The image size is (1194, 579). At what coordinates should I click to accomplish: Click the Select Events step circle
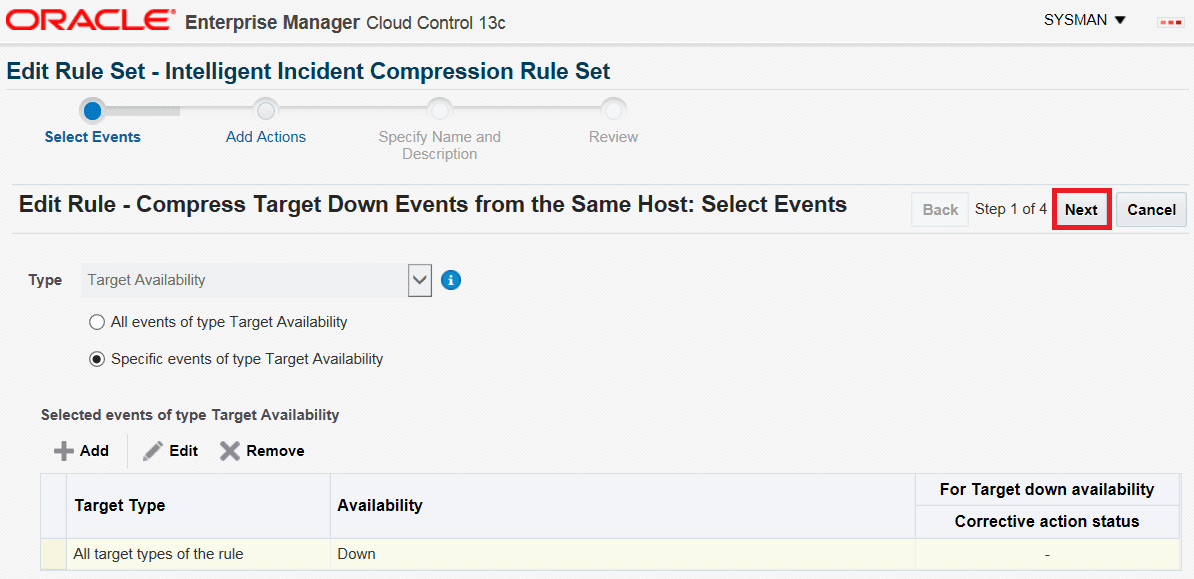(x=93, y=109)
